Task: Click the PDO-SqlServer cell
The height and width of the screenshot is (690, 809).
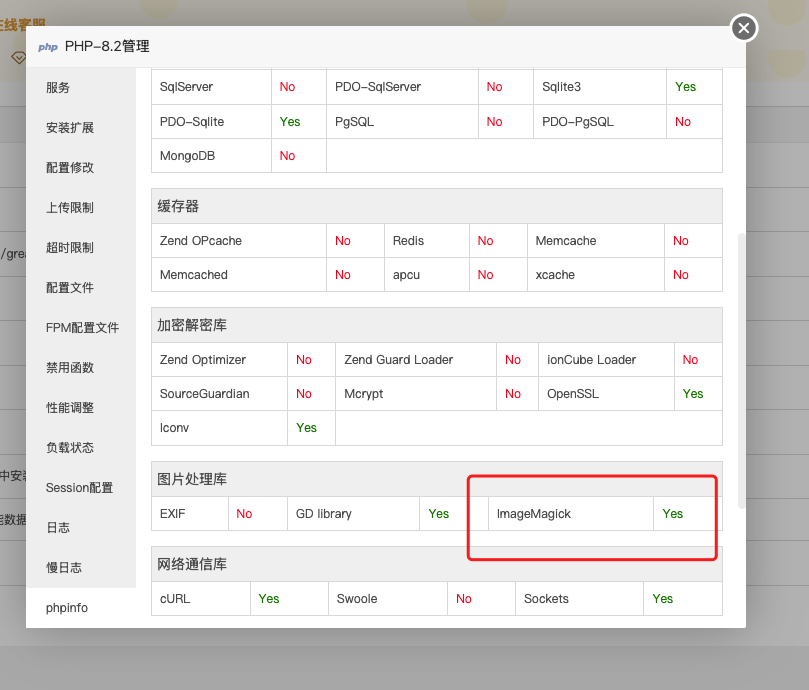Action: (402, 87)
